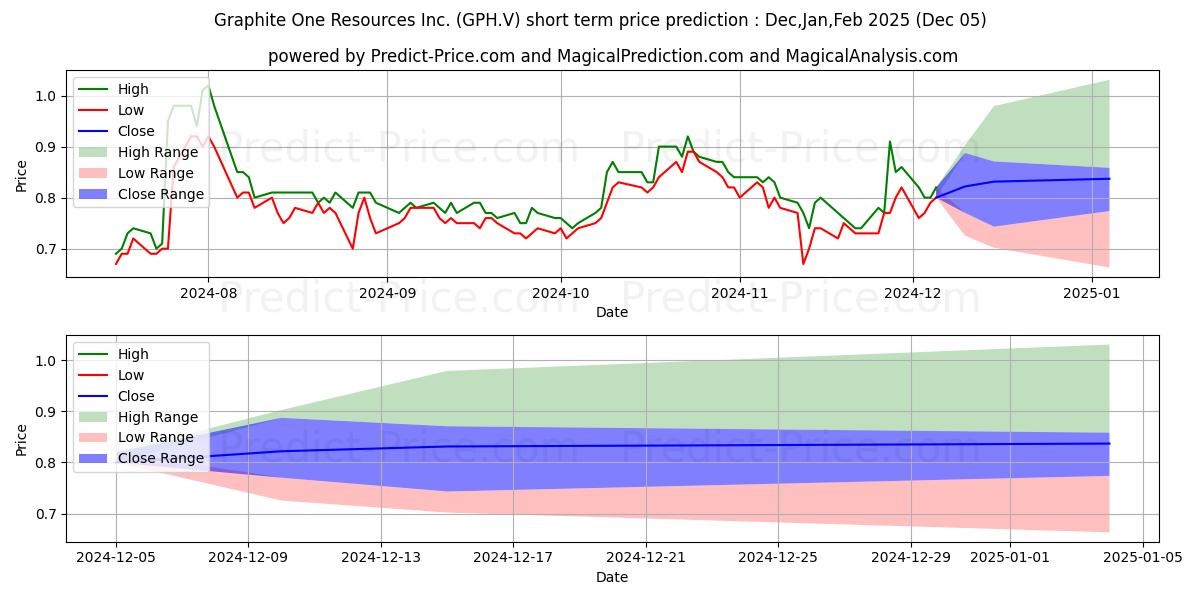This screenshot has height=600, width=1200.
Task: Click the '0.9' price tick on lower chart
Action: (x=48, y=412)
